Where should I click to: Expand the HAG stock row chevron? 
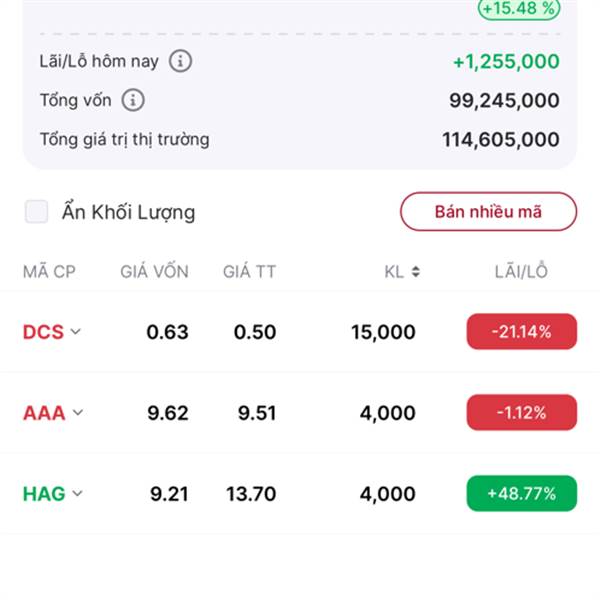[77, 493]
